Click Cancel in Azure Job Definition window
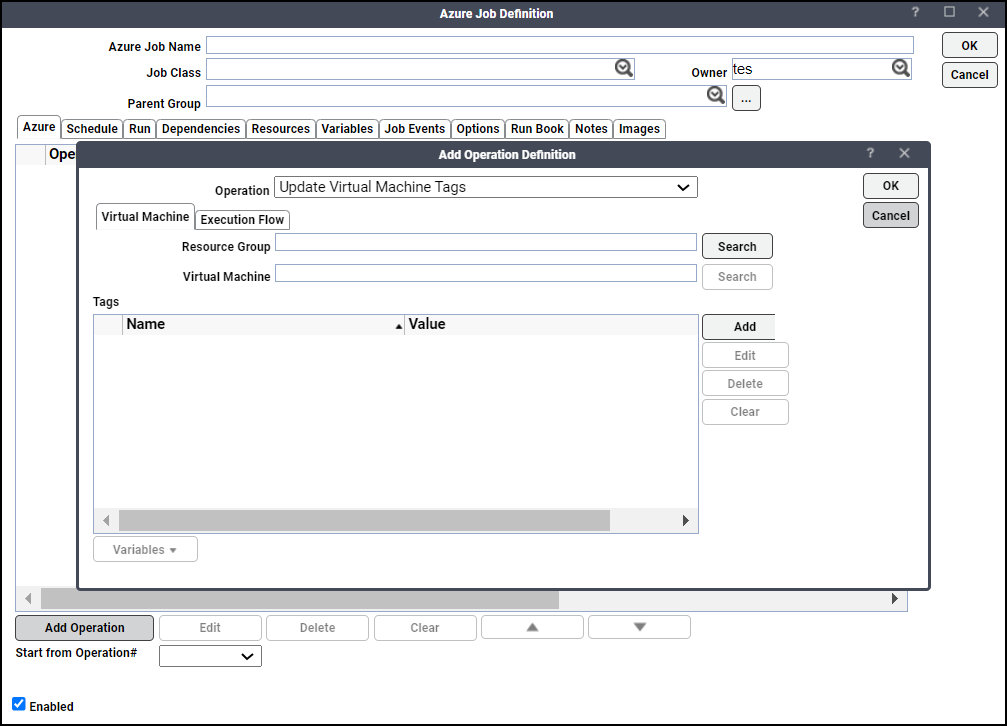Image resolution: width=1007 pixels, height=726 pixels. click(x=970, y=75)
